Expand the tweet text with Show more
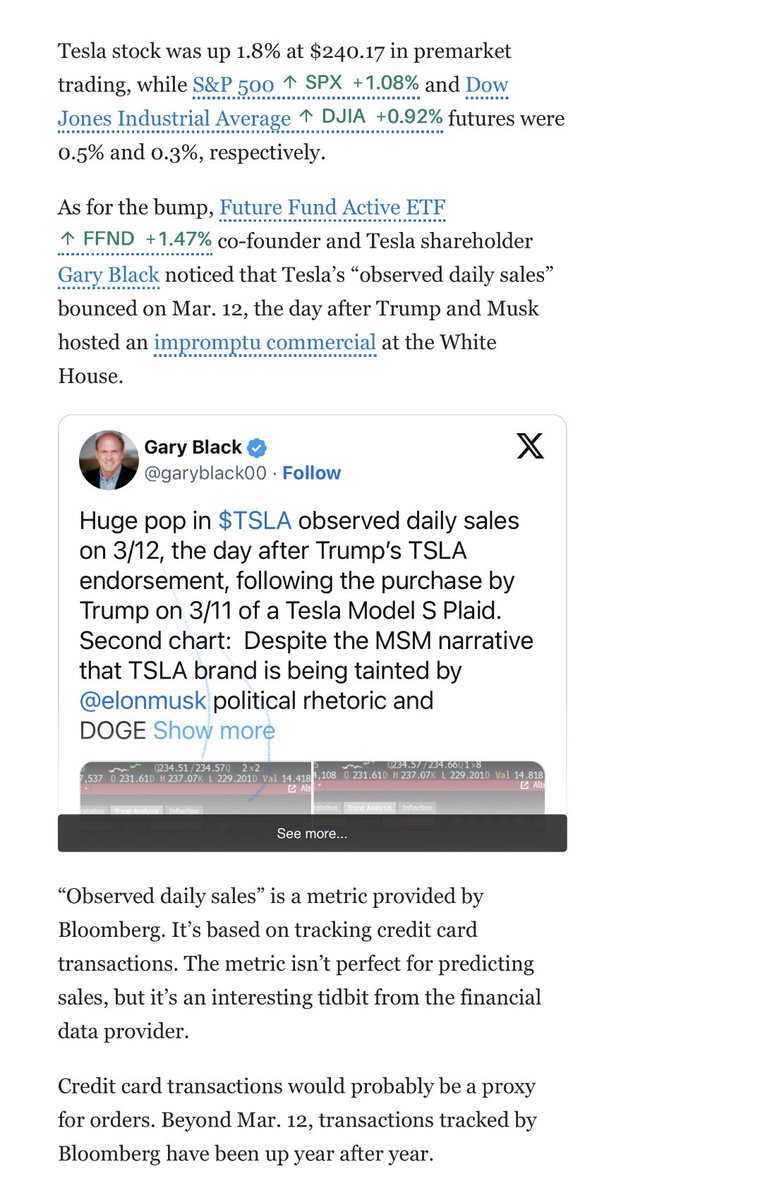Screen dimensions: 760x1200 tap(213, 730)
